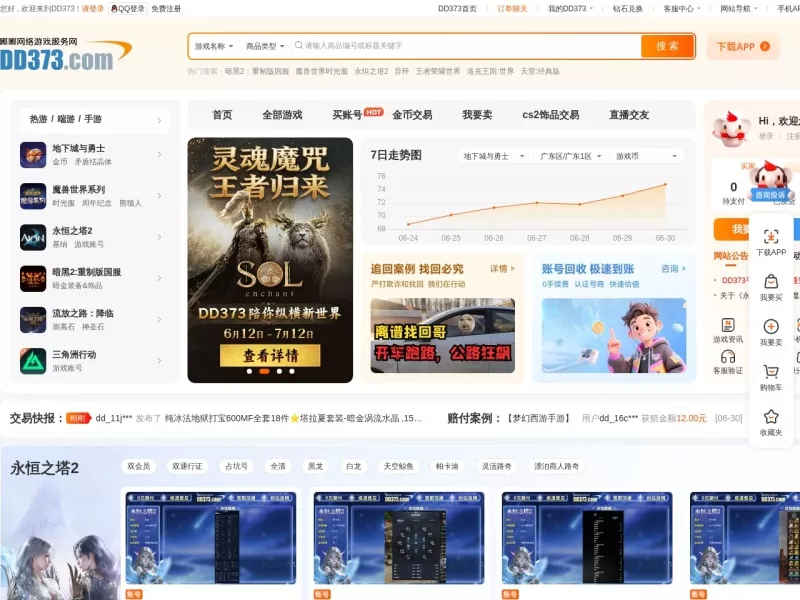
Task: Select the 占坑号 filter tag
Action: point(236,466)
